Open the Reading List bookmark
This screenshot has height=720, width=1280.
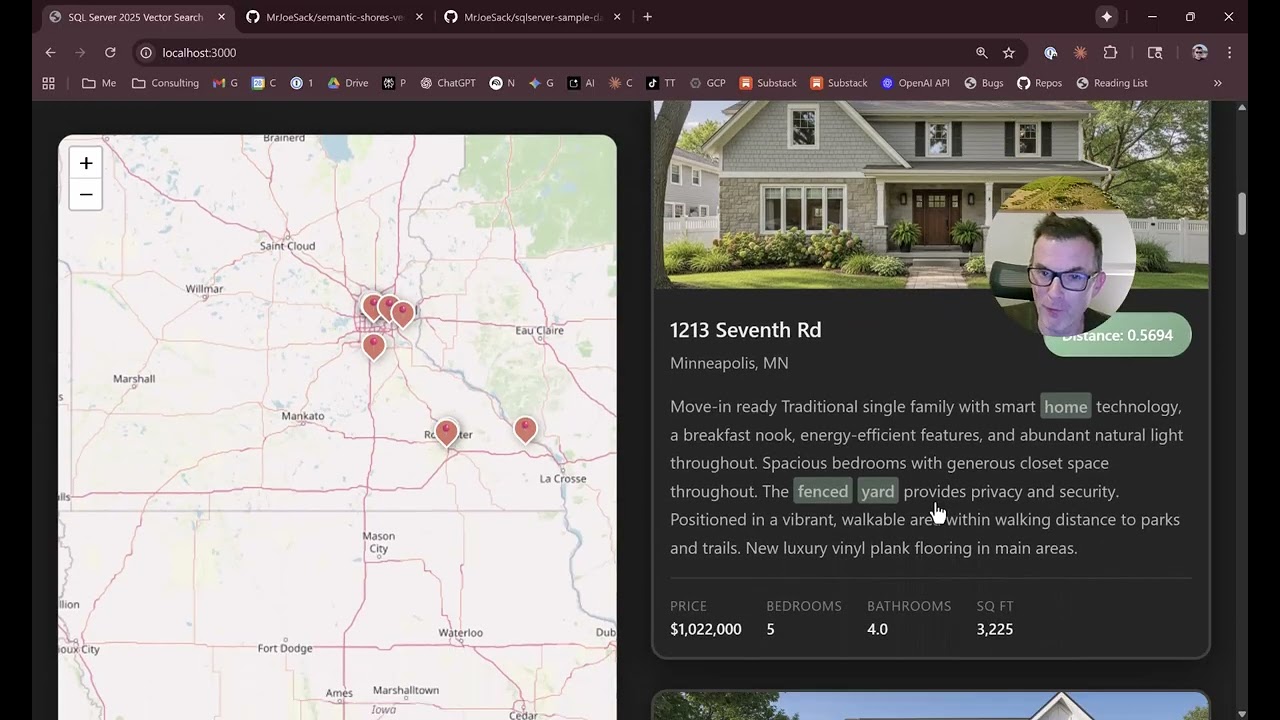click(1111, 83)
